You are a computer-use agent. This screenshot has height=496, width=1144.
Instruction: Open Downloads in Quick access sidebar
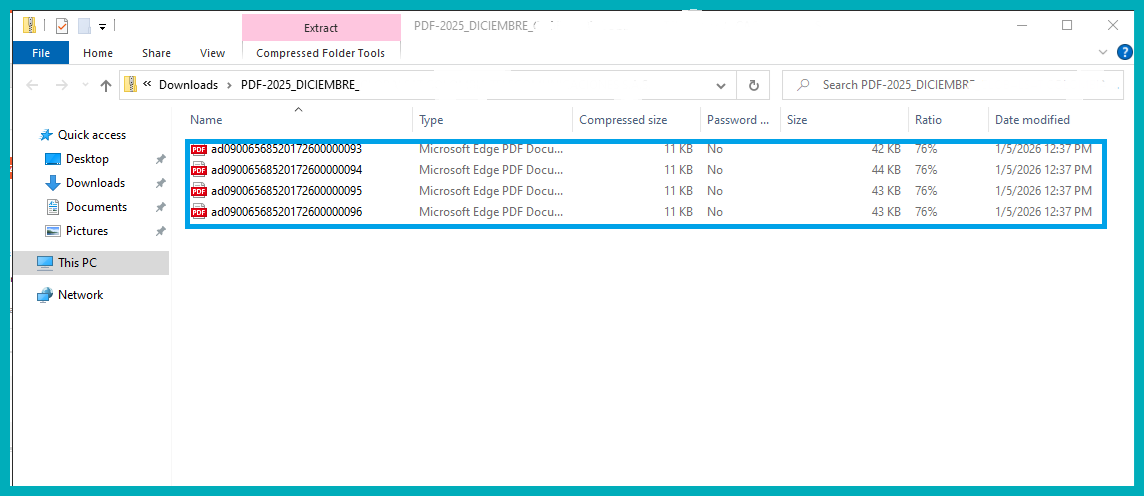coord(95,183)
